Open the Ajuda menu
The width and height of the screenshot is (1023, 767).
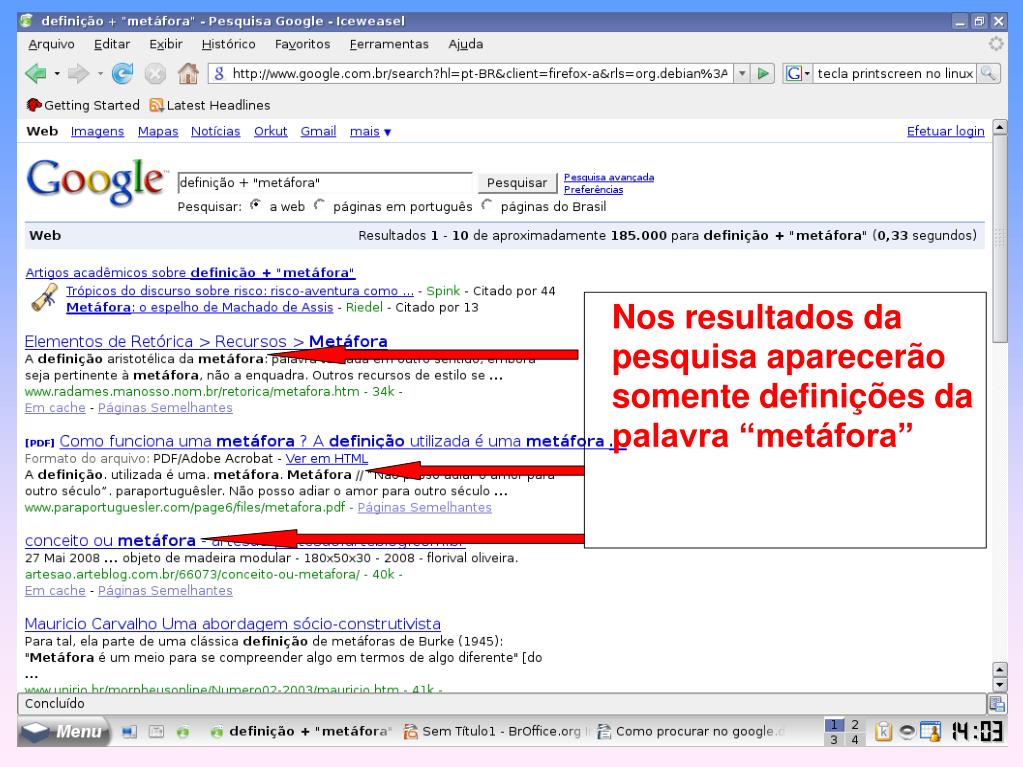[x=465, y=44]
